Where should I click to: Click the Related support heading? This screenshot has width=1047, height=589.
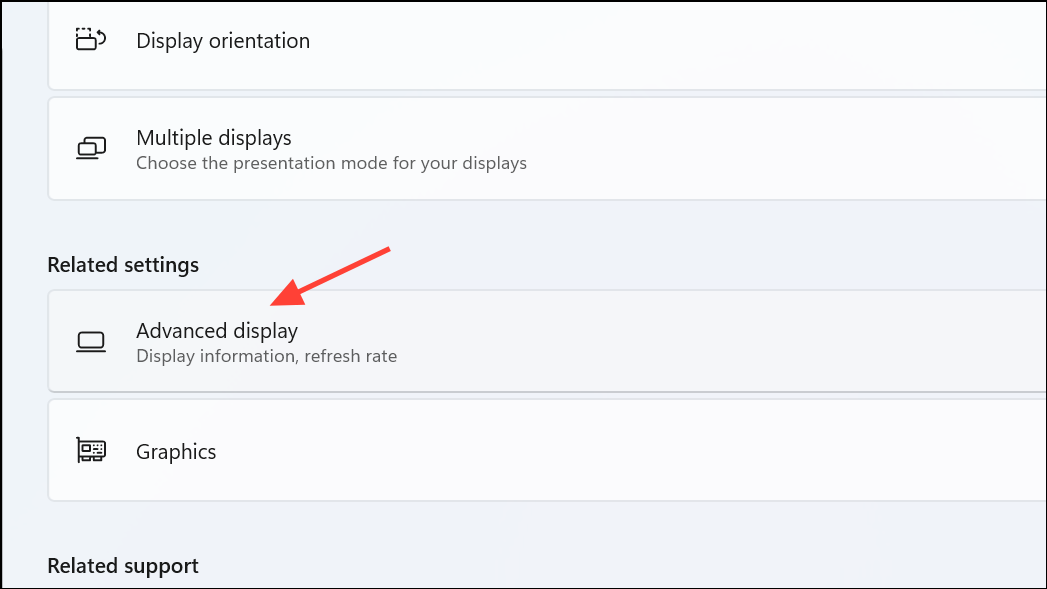(122, 565)
